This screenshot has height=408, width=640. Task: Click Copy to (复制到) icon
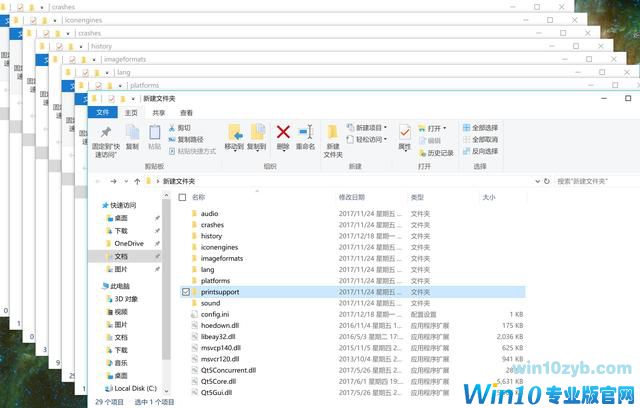[257, 132]
